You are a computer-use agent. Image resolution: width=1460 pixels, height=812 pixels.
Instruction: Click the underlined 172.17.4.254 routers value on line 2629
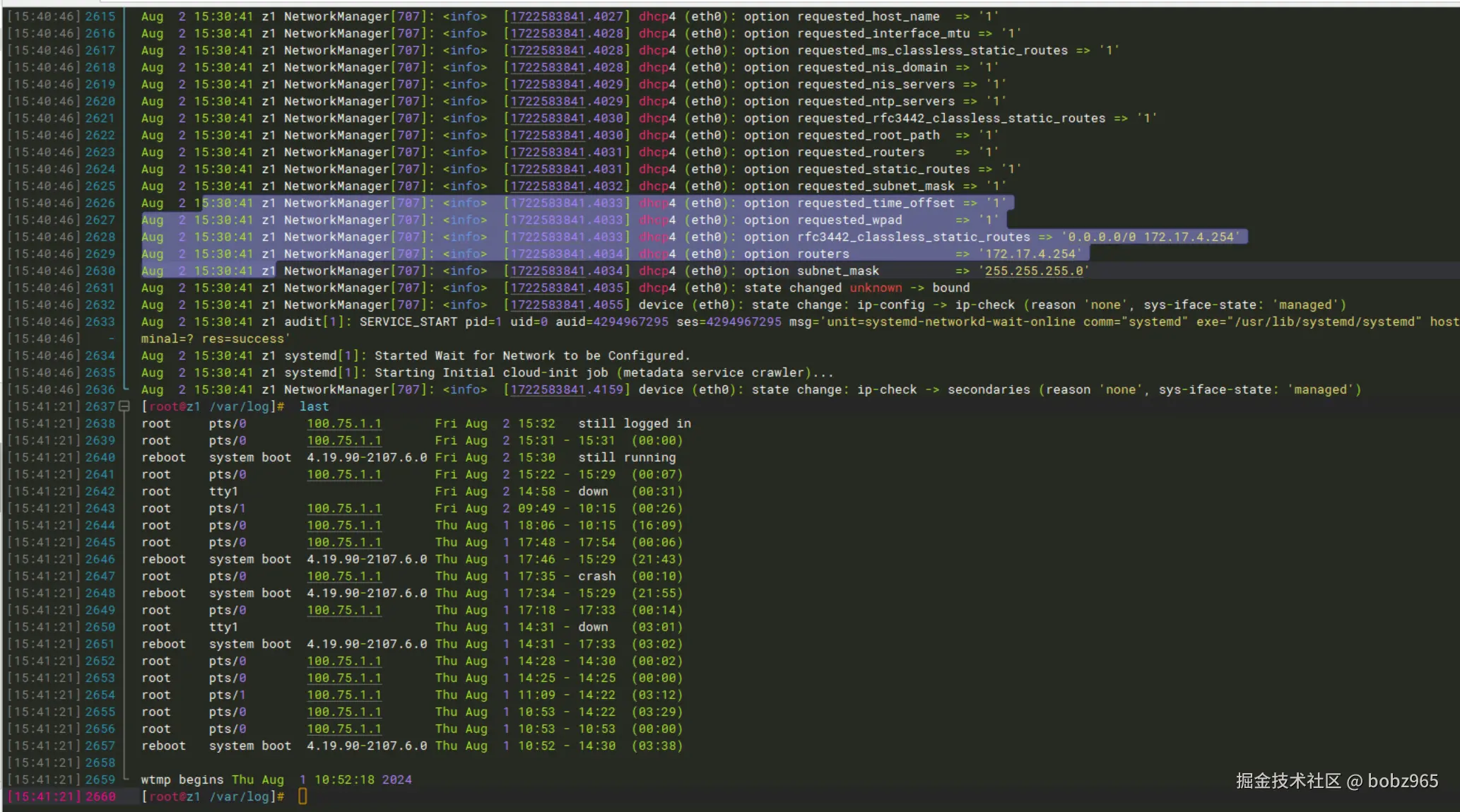tap(1030, 254)
